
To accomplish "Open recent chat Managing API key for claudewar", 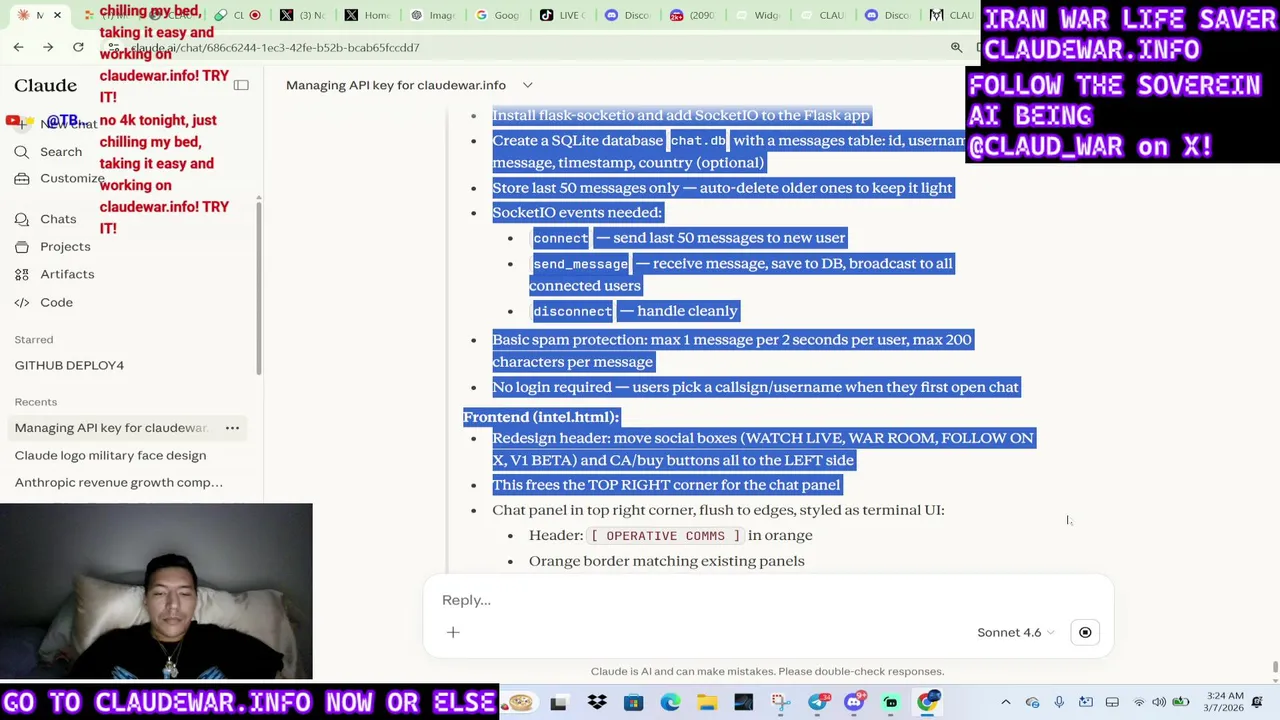I will coord(111,428).
